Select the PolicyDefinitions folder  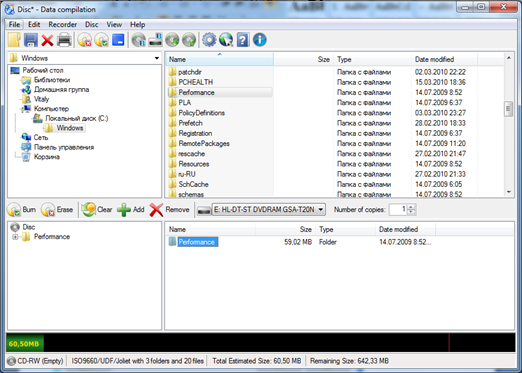click(202, 113)
